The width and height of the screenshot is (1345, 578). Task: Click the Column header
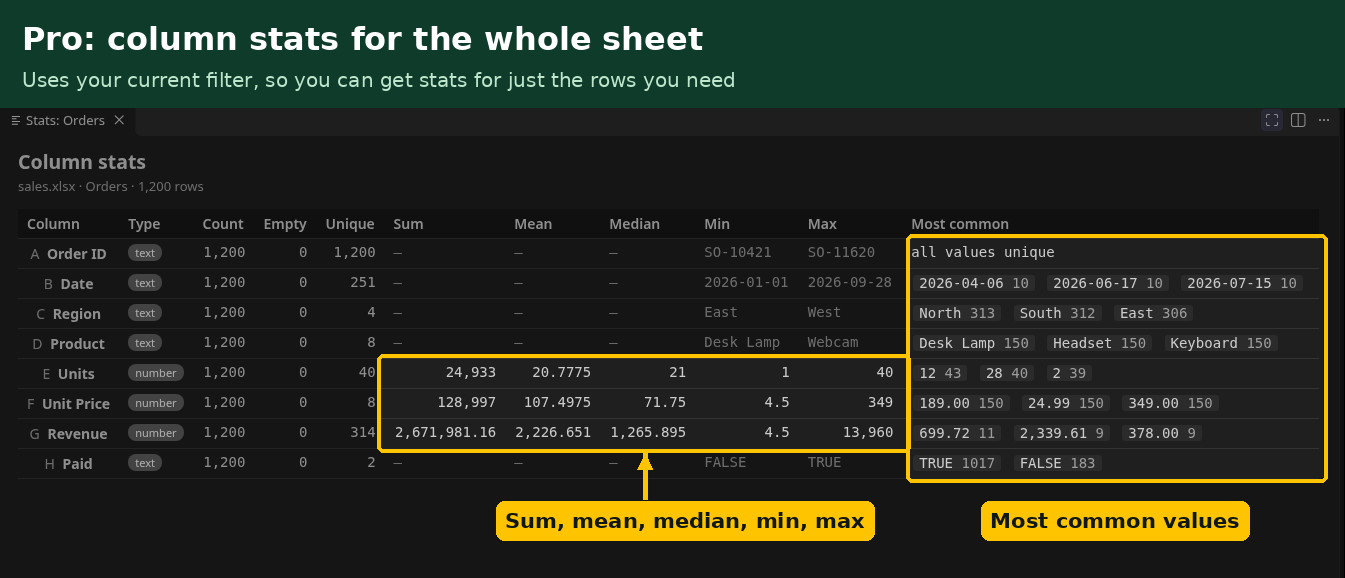(x=53, y=224)
